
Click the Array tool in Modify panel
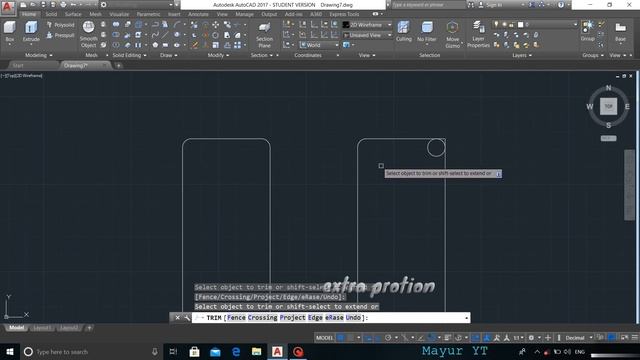pyautogui.click(x=237, y=45)
